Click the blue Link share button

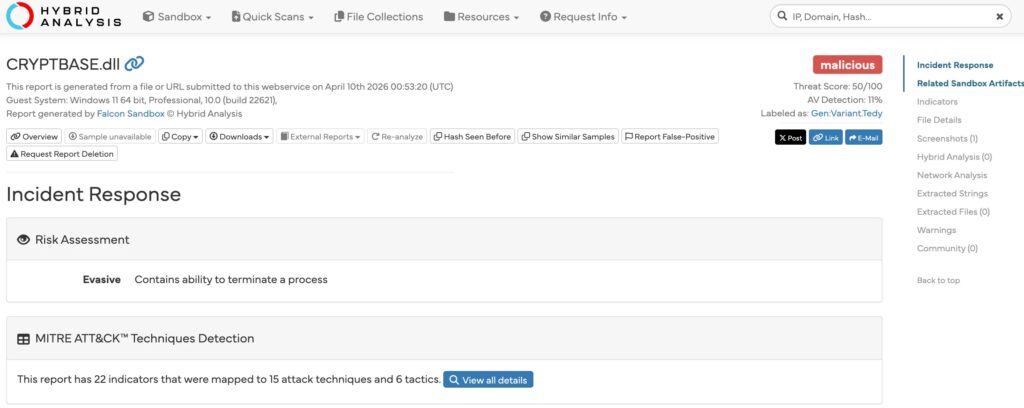pos(825,137)
